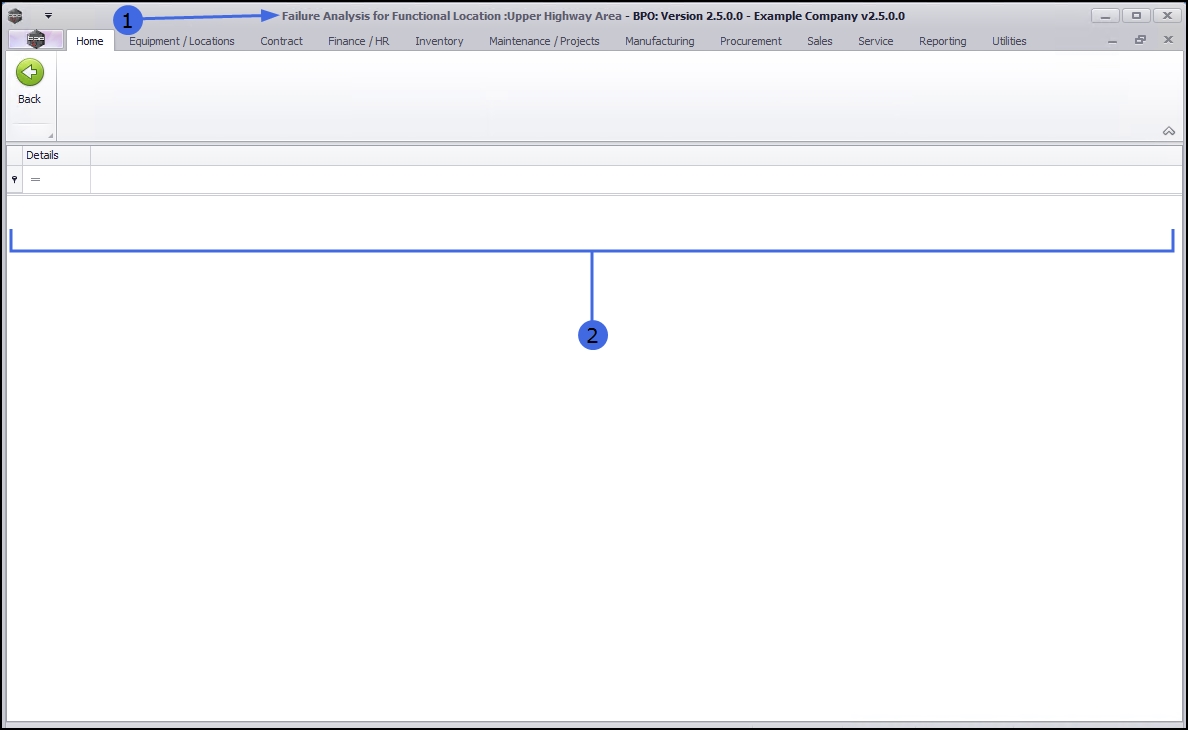1188x730 pixels.
Task: Click the Failure Analysis window title text
Action: pyautogui.click(x=452, y=16)
